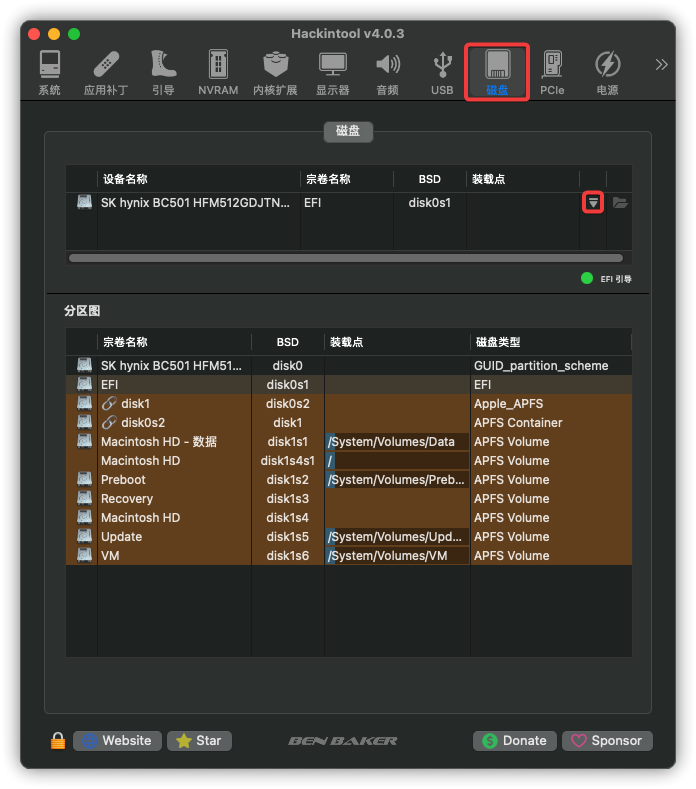Select the SK hynix BC501 HFM512GDJTN device row

click(349, 203)
